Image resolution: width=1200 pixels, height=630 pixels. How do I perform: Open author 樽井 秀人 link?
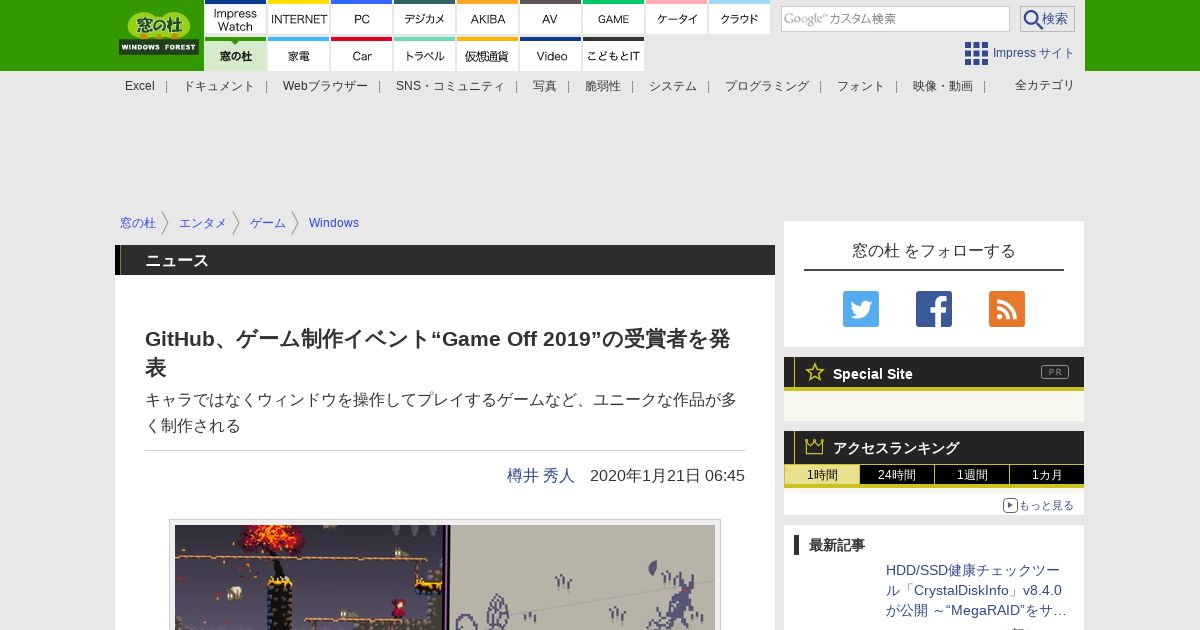[541, 476]
